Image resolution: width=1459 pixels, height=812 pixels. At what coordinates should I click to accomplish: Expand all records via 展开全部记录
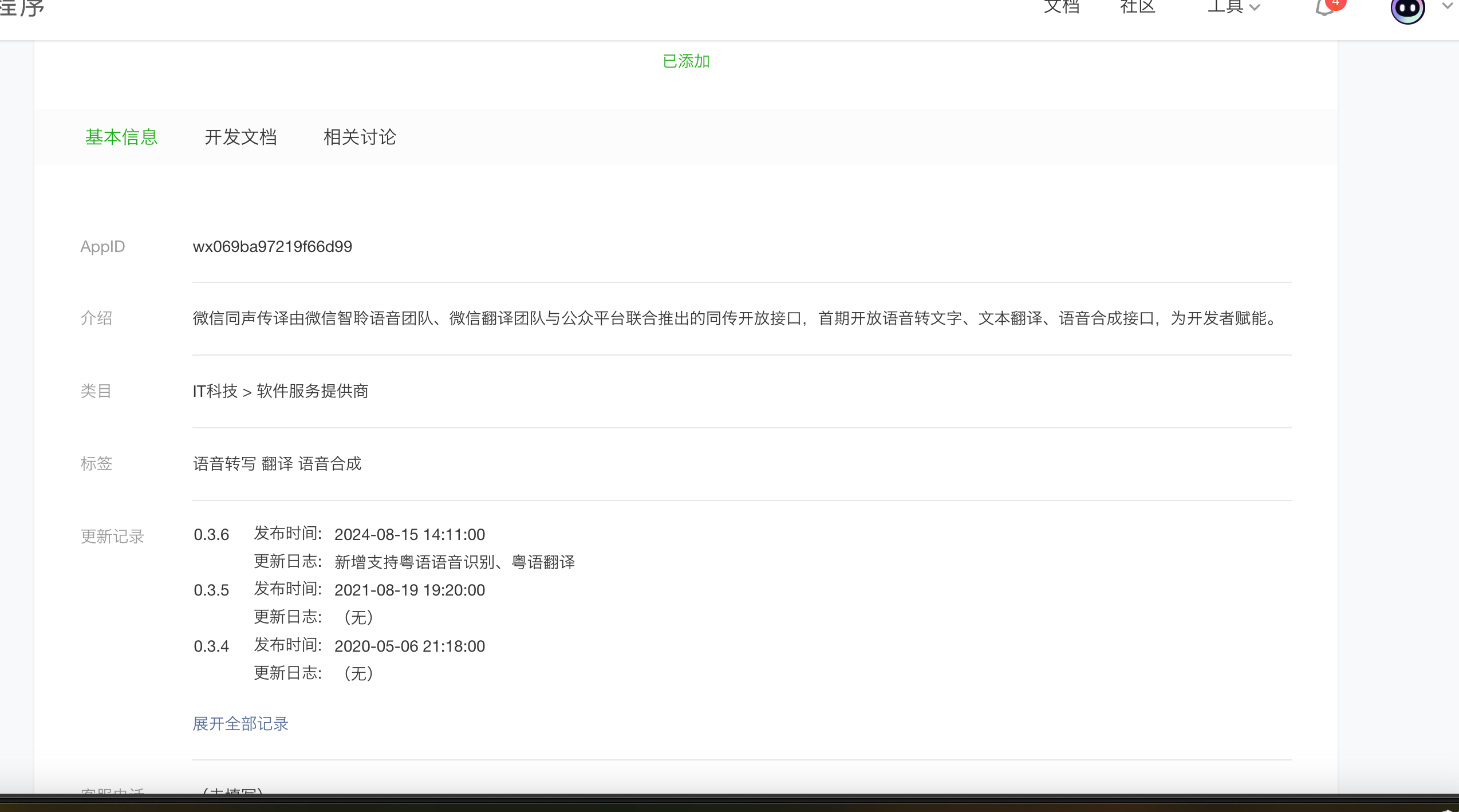click(240, 724)
